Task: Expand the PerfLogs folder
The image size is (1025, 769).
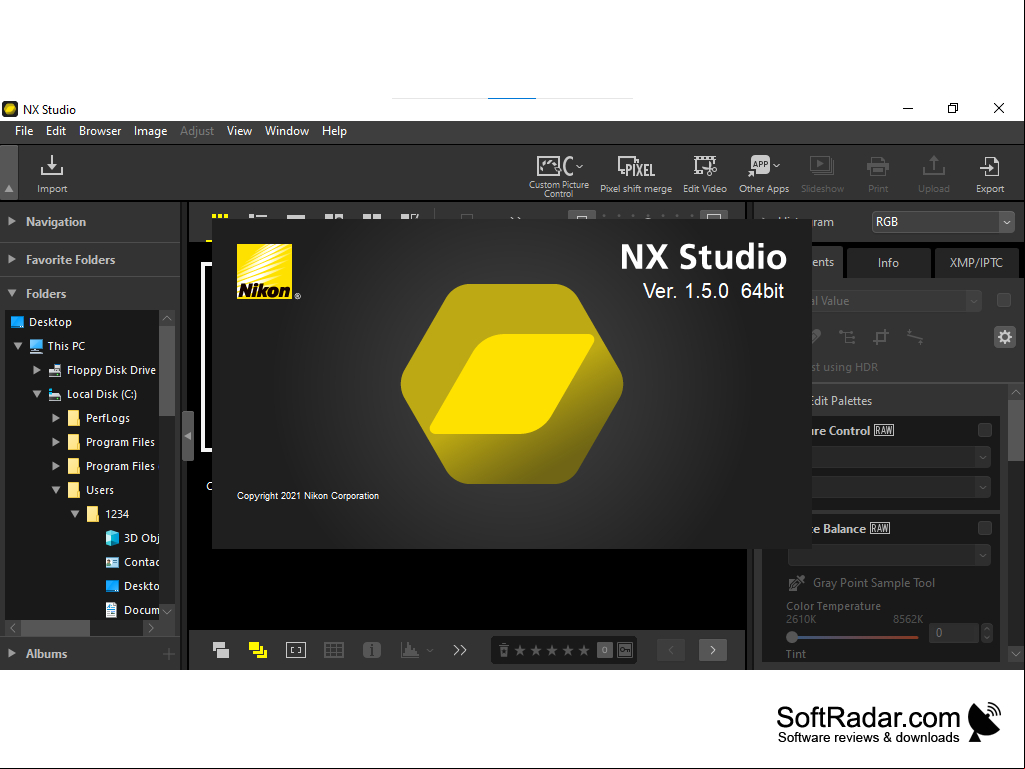Action: tap(56, 418)
